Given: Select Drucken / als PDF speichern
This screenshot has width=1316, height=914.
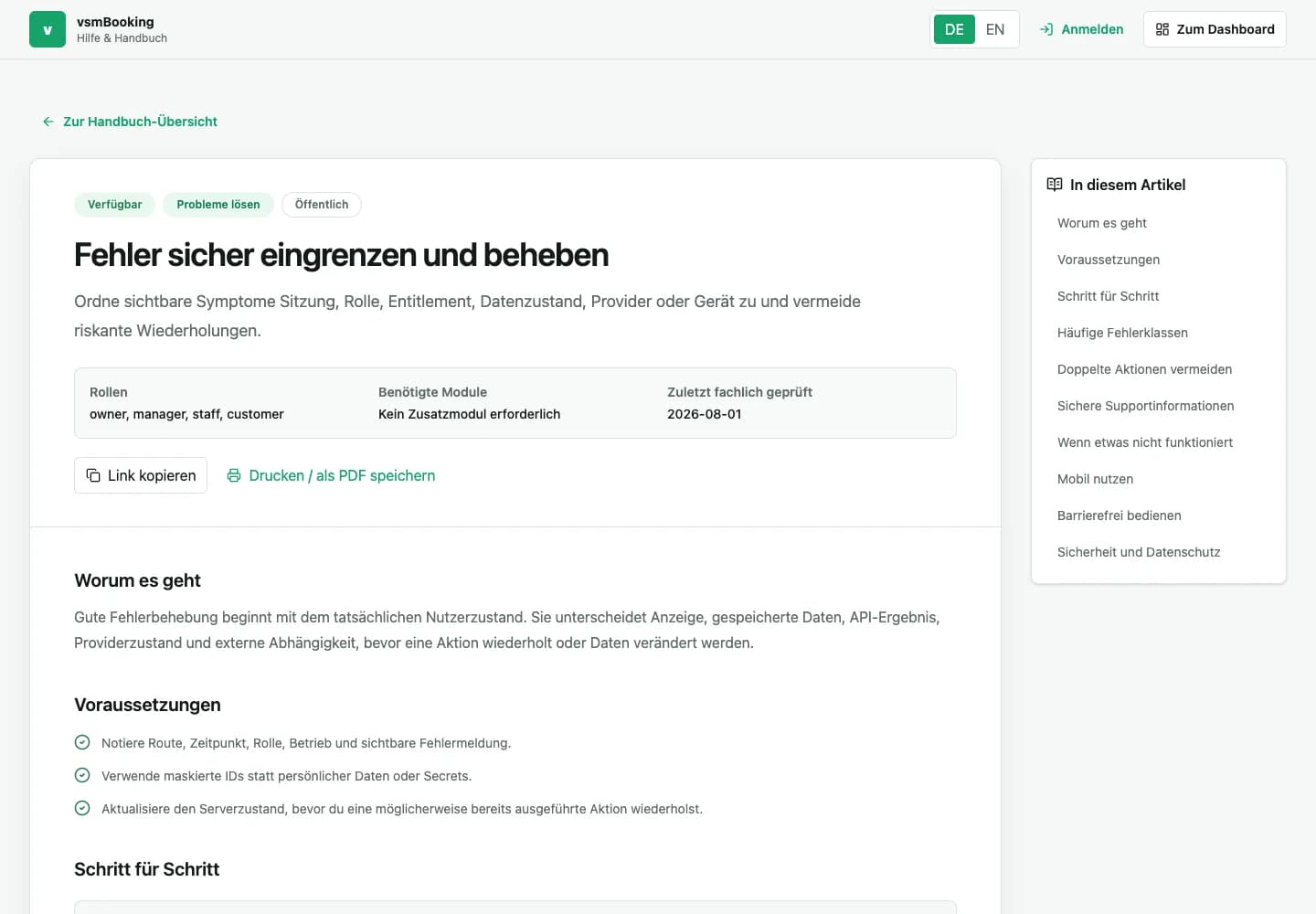Looking at the screenshot, I should pos(331,475).
